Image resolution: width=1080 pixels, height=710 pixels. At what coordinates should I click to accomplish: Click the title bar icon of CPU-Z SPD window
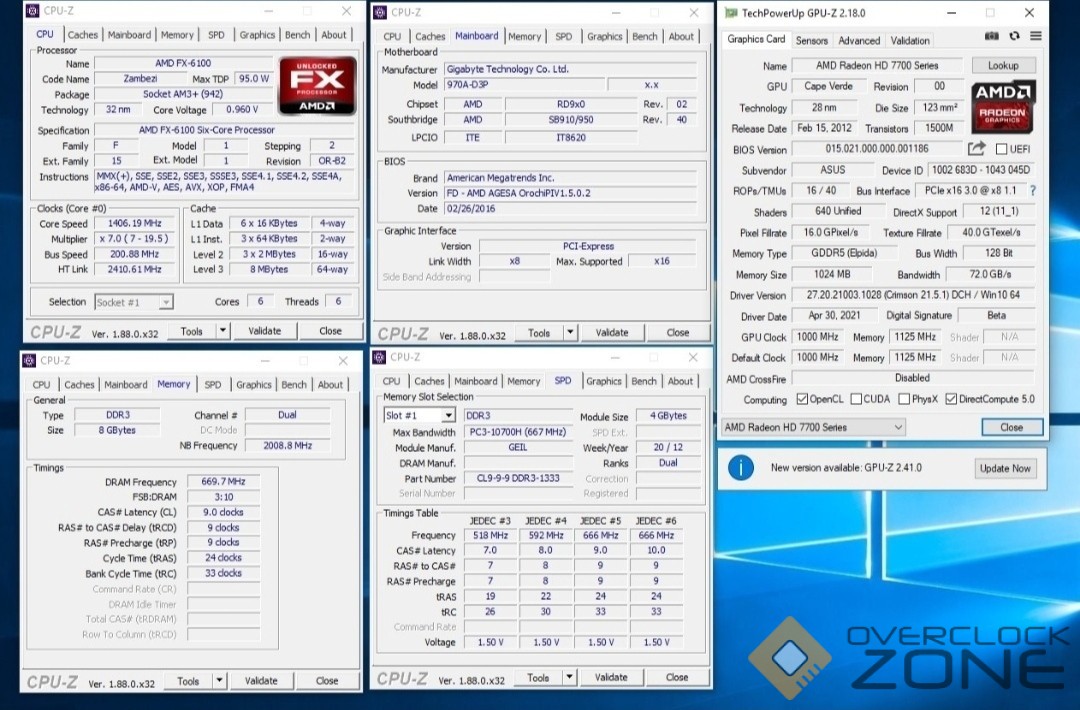coord(379,357)
